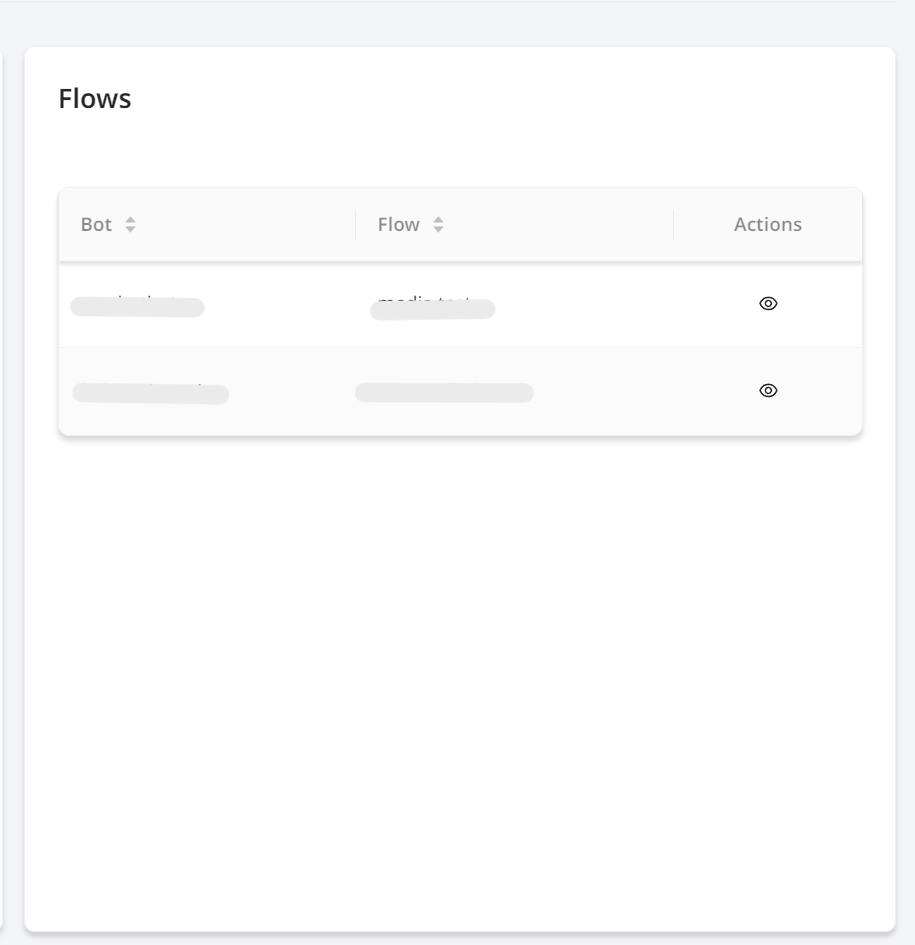The height and width of the screenshot is (945, 915).
Task: View the second flow via eye icon
Action: click(768, 391)
